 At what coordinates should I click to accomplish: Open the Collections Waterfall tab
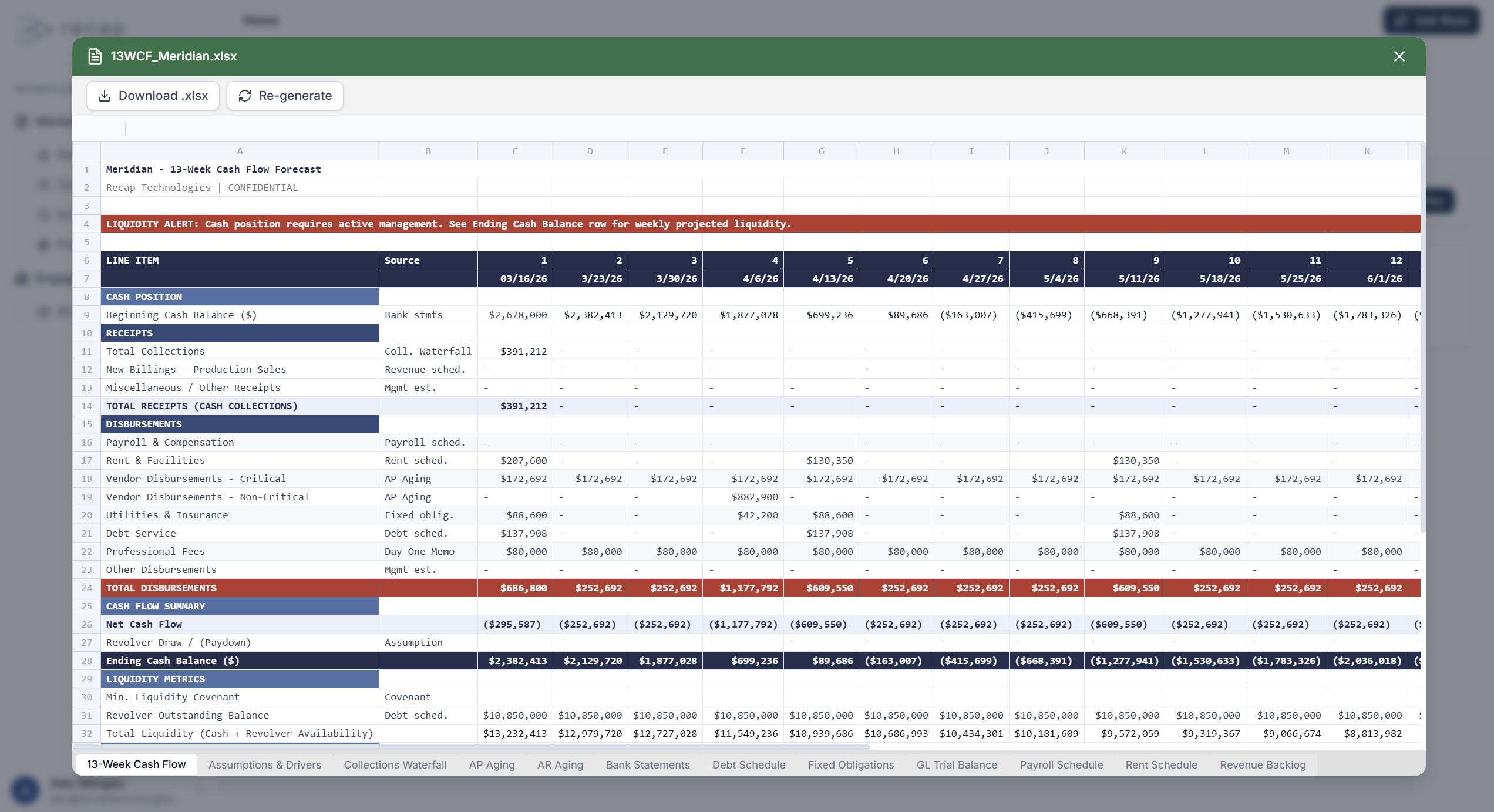(x=395, y=764)
